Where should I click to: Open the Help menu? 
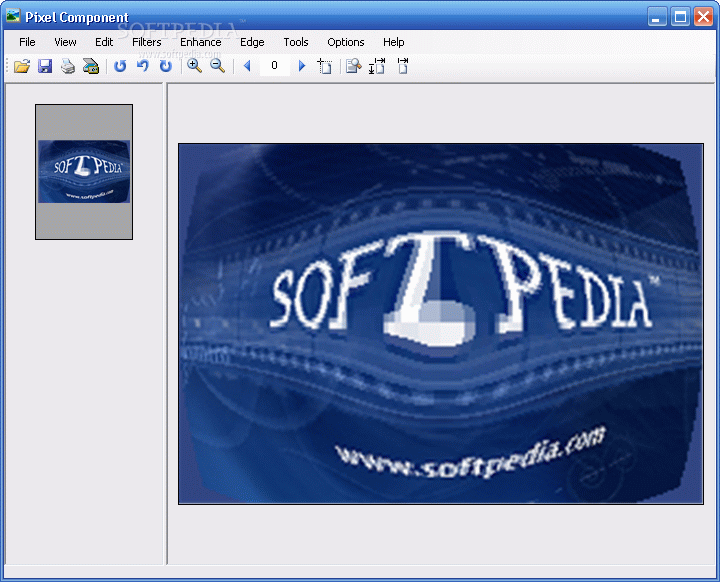click(394, 42)
